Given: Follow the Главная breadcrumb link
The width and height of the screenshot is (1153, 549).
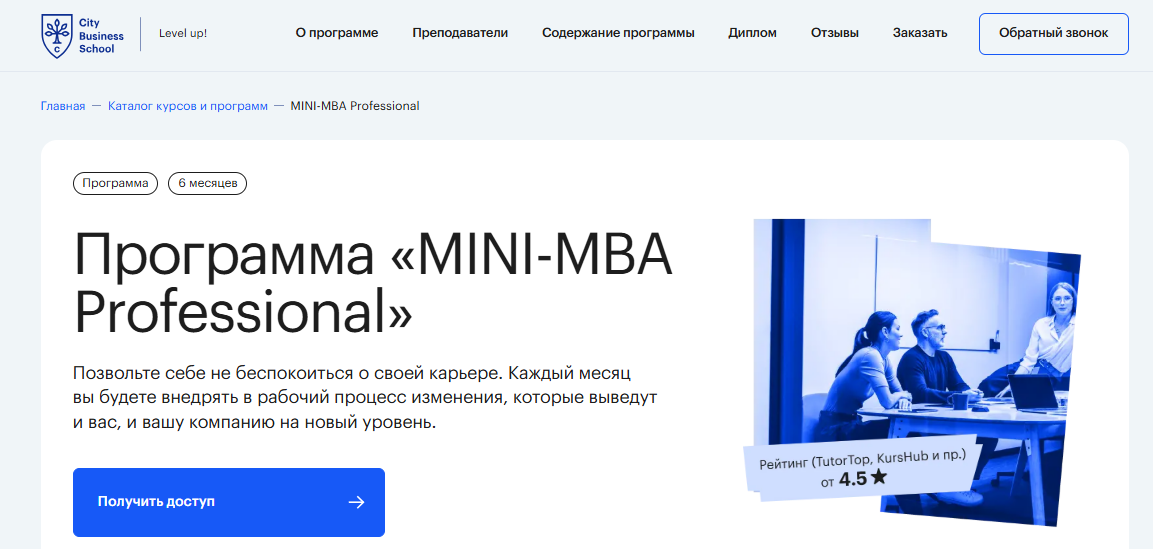Looking at the screenshot, I should coord(63,106).
